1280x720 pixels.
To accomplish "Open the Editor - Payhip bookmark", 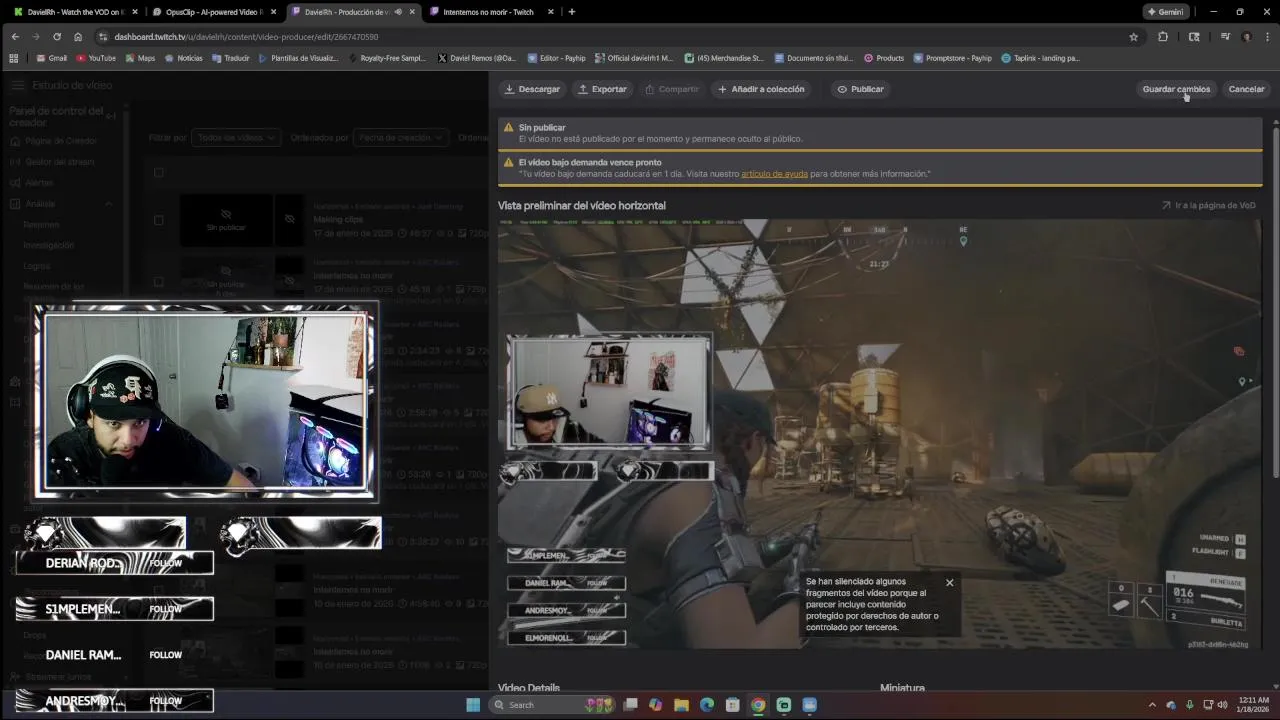I will (556, 58).
